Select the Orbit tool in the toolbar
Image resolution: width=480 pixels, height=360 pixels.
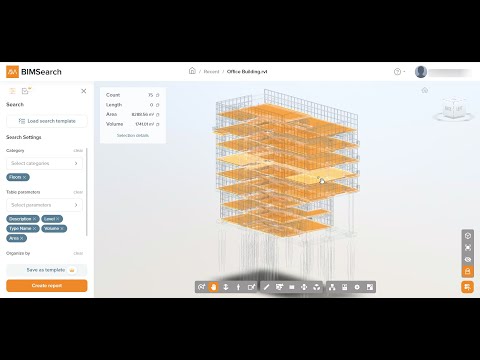(201, 287)
